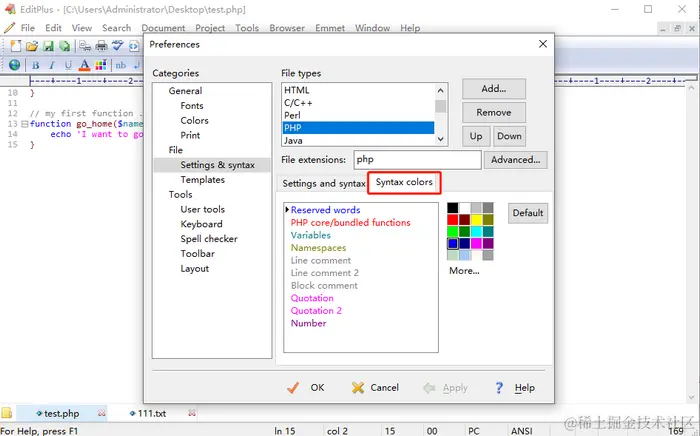Select Layout in the Categories tree
Screen dimensions: 700x436
[x=195, y=269]
